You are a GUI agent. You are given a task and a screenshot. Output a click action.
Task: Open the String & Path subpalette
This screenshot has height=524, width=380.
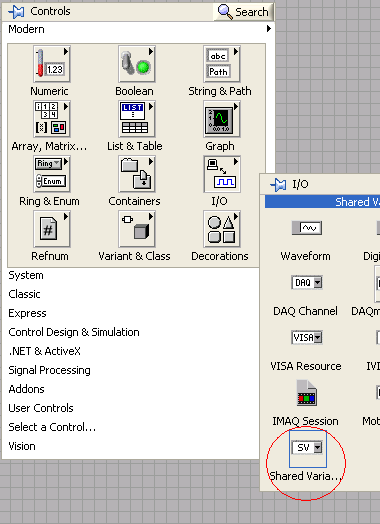point(222,64)
